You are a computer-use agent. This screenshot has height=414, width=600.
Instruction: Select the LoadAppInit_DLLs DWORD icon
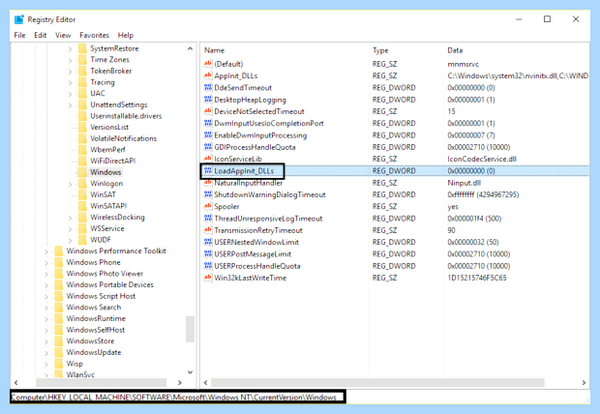point(208,170)
